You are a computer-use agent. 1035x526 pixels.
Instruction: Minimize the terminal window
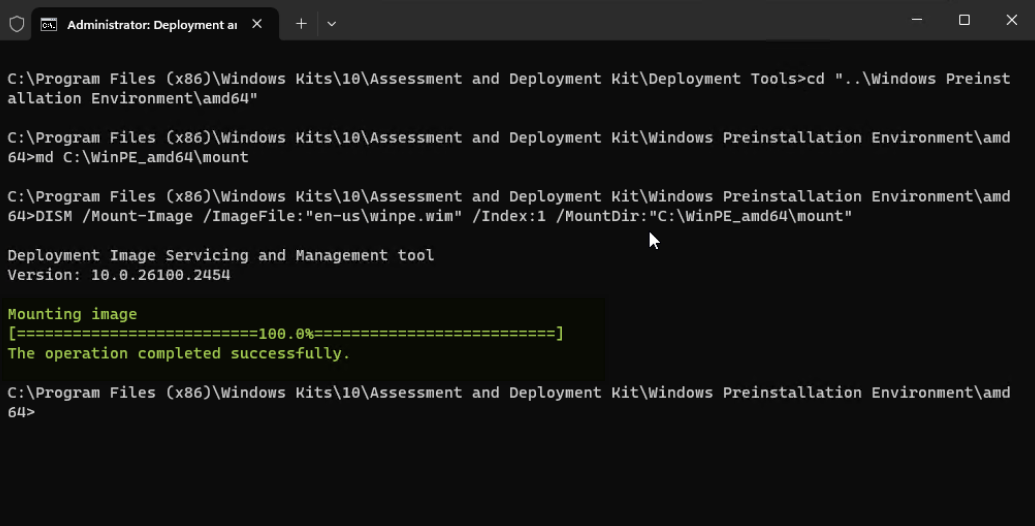[917, 20]
